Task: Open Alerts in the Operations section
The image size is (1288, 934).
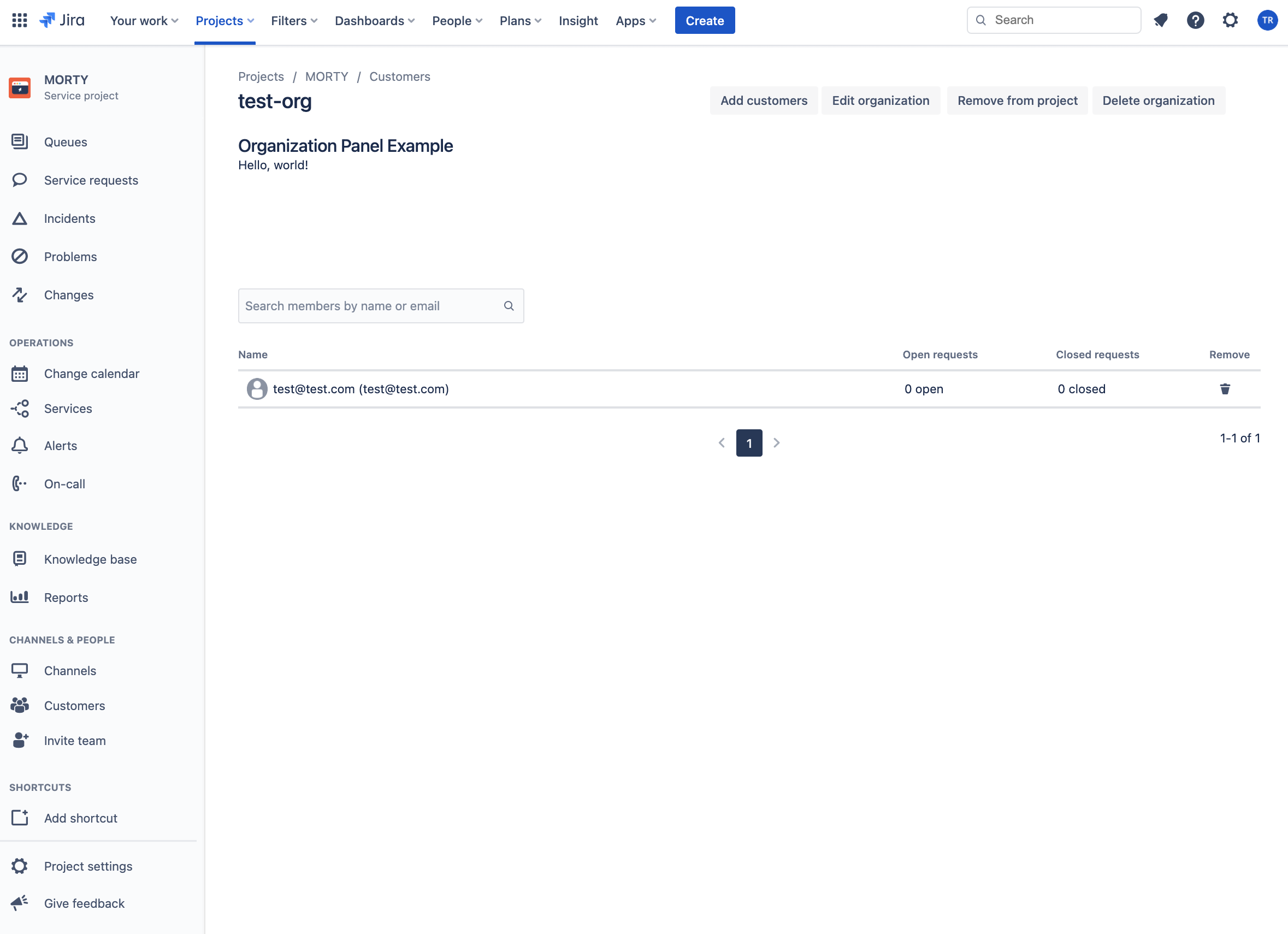Action: click(x=60, y=445)
